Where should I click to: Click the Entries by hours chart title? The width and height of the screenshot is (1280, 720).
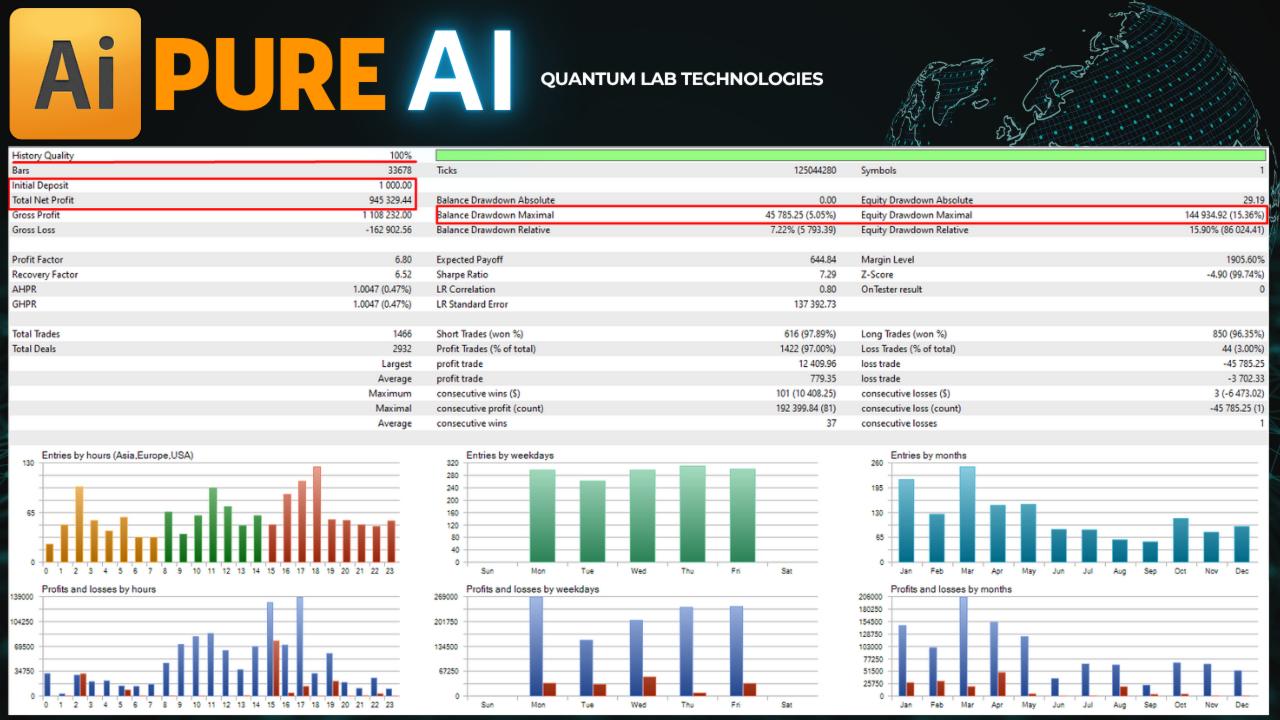pyautogui.click(x=117, y=455)
